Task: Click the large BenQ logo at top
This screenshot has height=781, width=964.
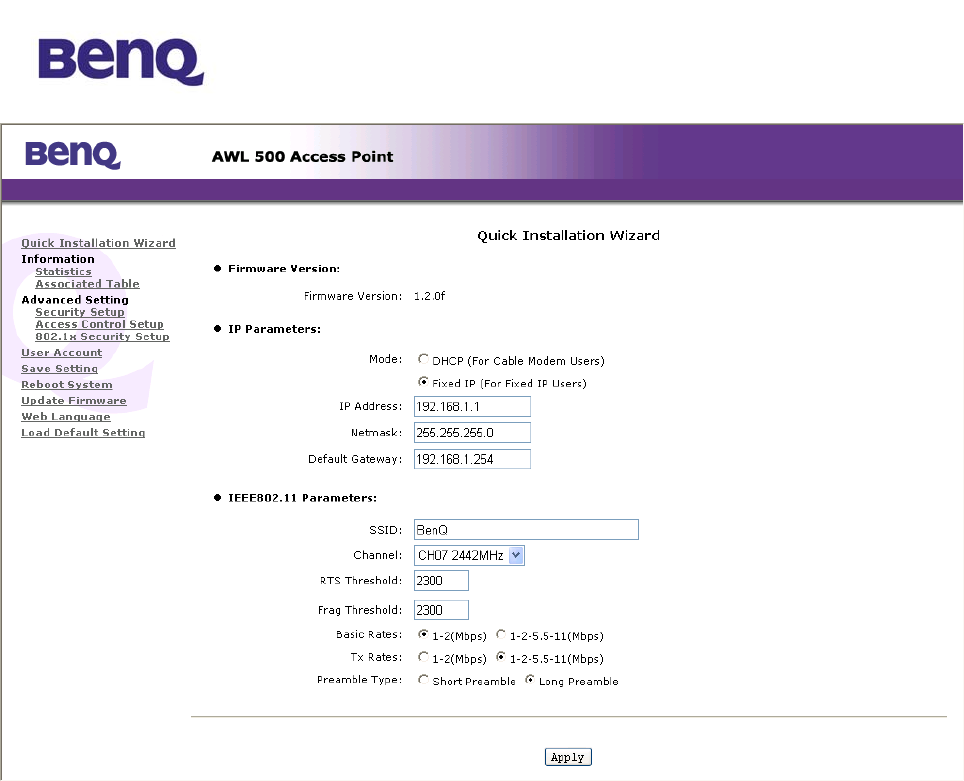Action: coord(120,61)
